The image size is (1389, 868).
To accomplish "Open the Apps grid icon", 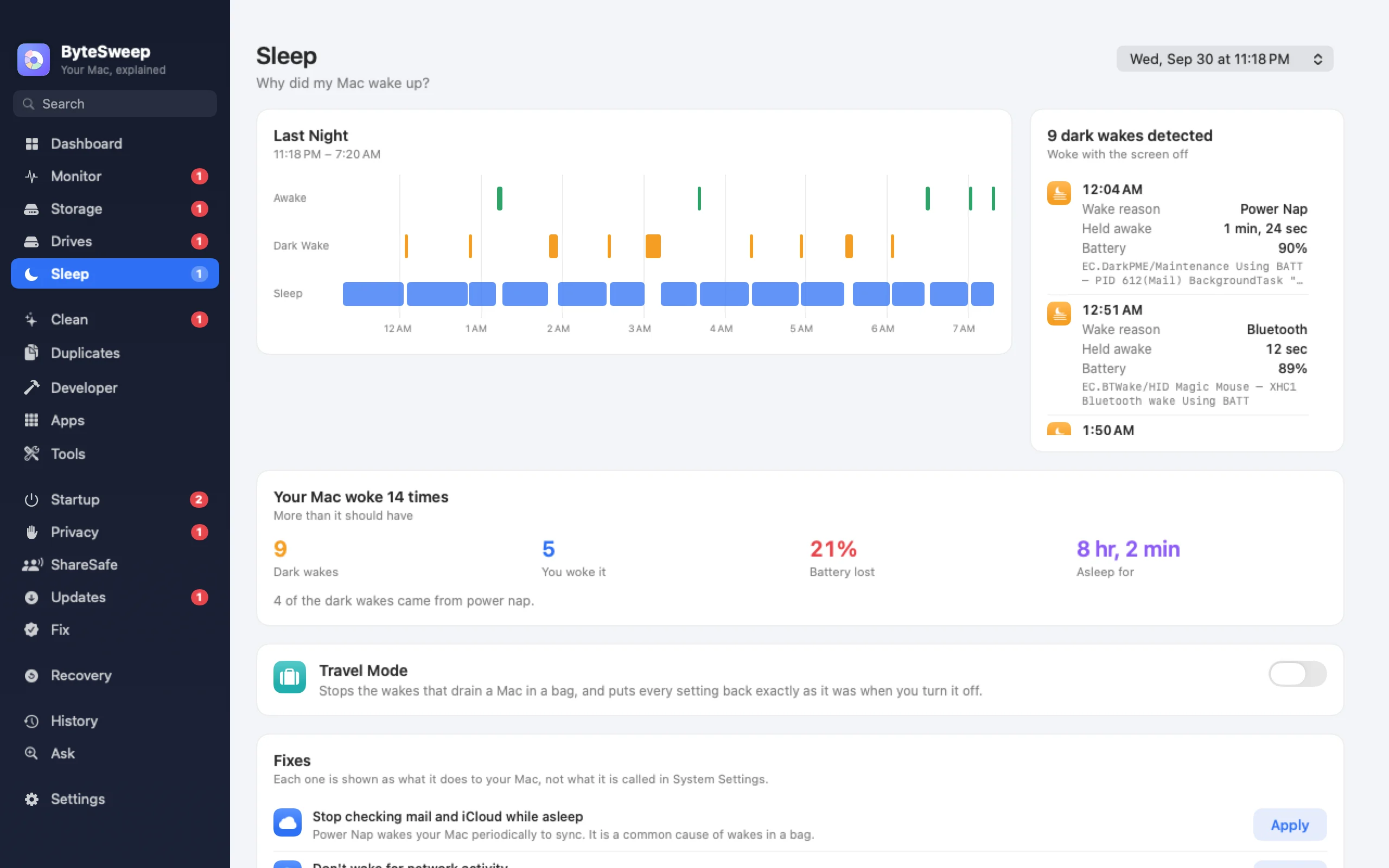I will (x=31, y=420).
